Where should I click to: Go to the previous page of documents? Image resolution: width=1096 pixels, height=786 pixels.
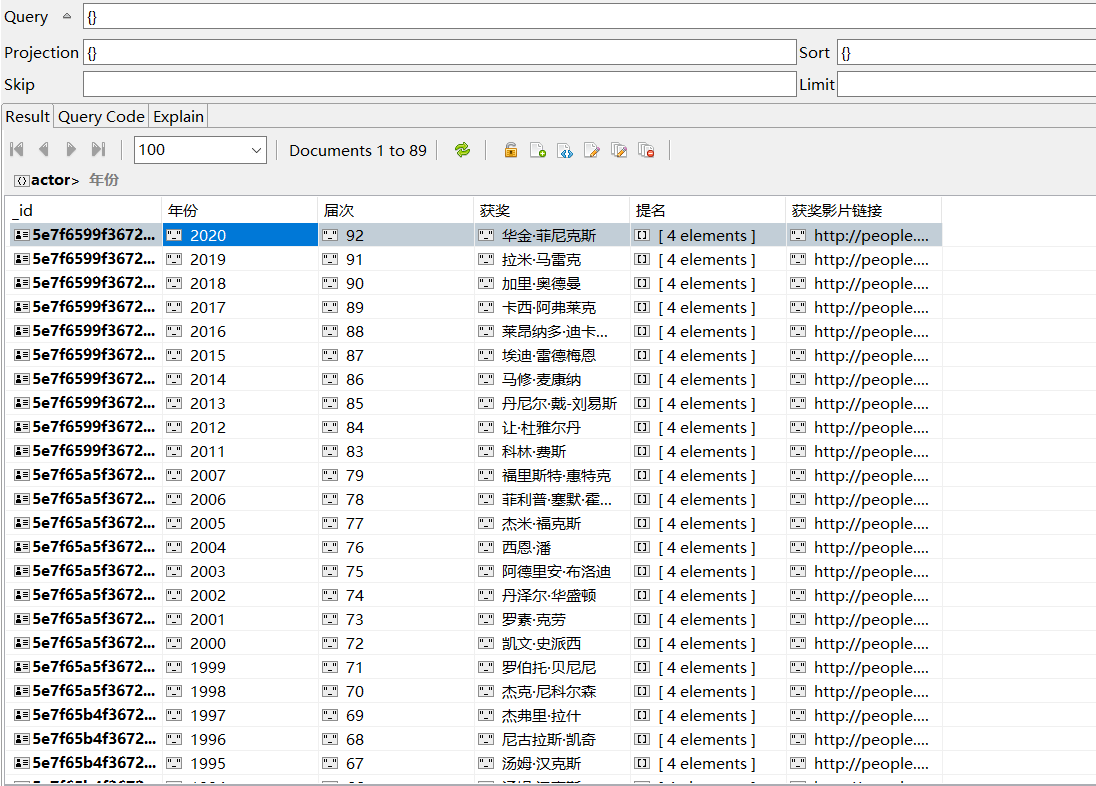(x=44, y=149)
